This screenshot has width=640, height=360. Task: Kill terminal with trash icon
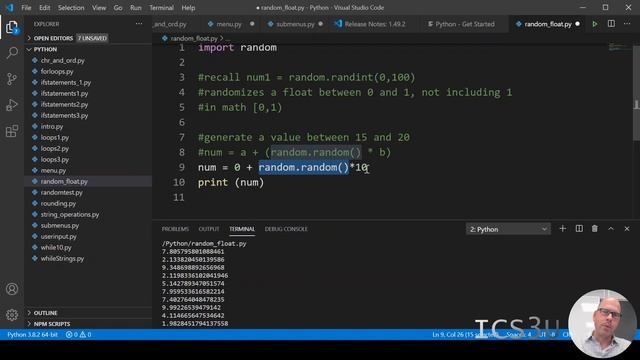(595, 229)
